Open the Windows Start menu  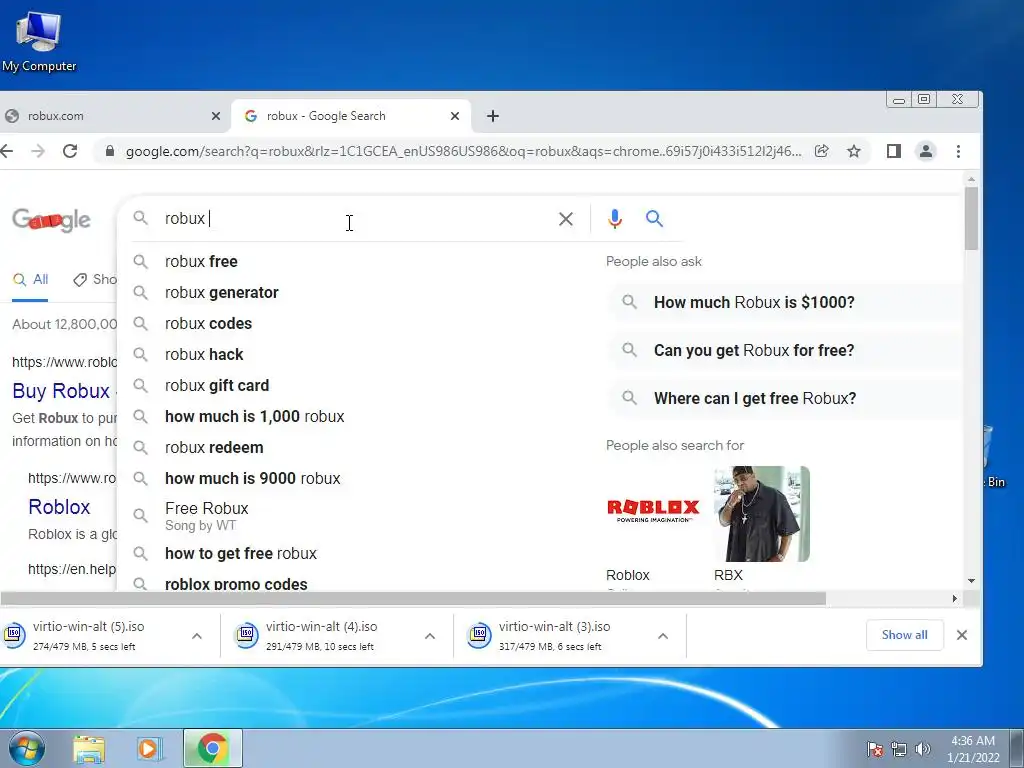pyautogui.click(x=26, y=748)
